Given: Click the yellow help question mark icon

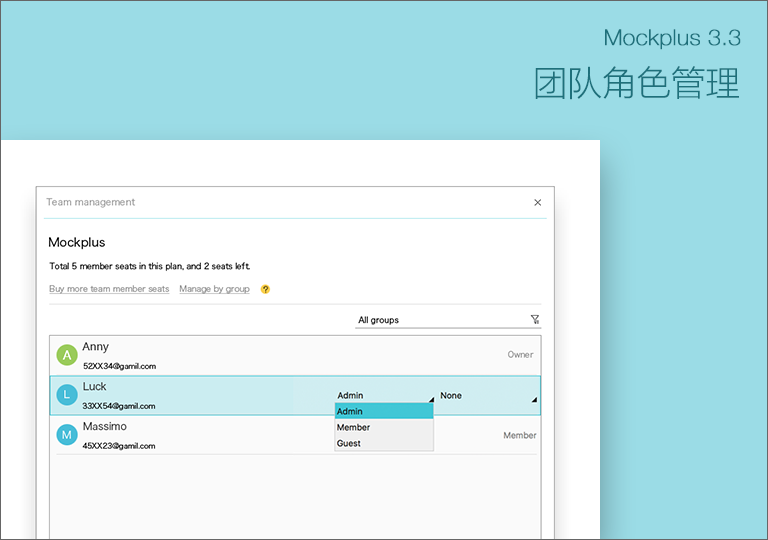Looking at the screenshot, I should point(265,289).
